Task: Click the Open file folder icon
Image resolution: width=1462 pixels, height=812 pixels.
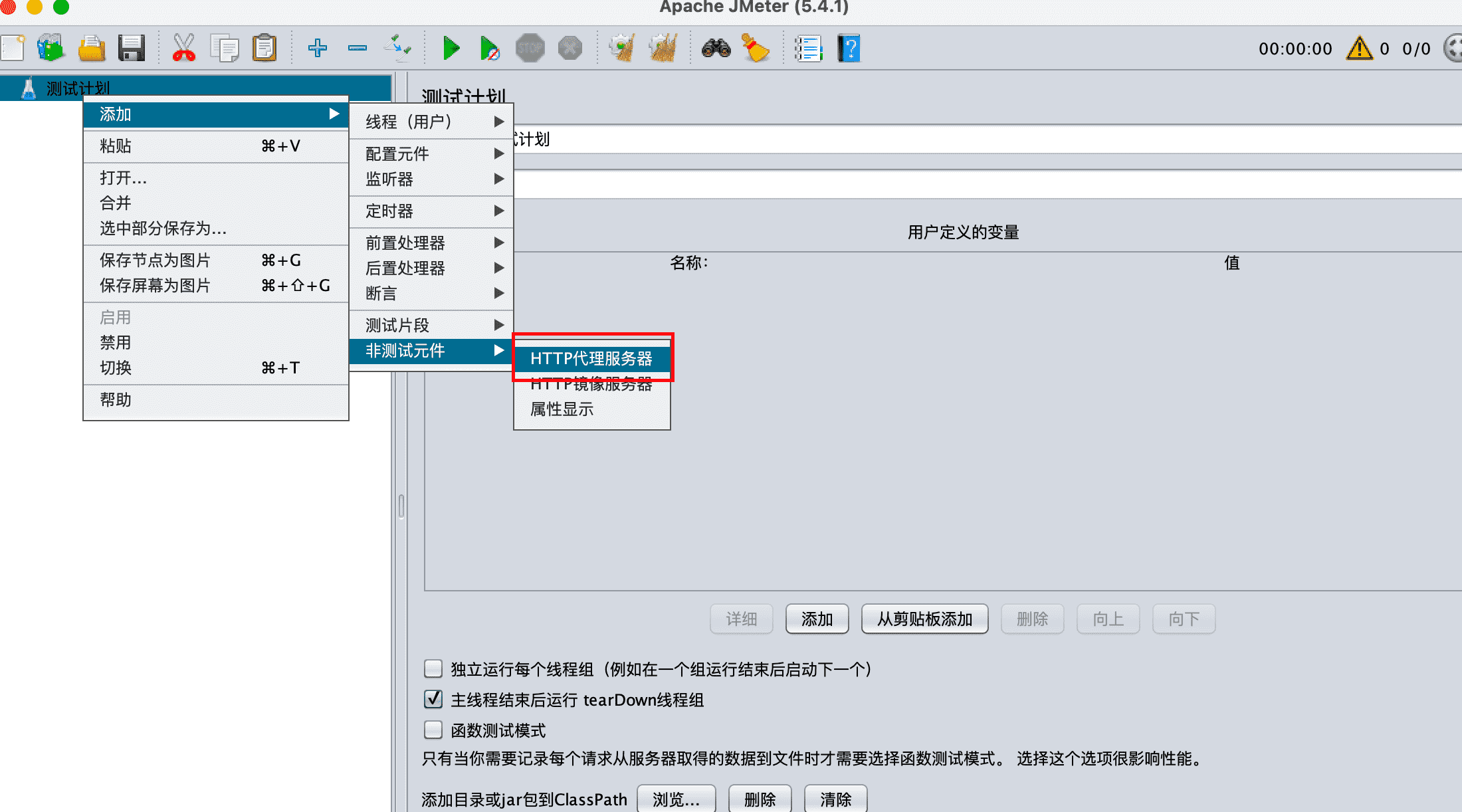Action: pyautogui.click(x=92, y=48)
